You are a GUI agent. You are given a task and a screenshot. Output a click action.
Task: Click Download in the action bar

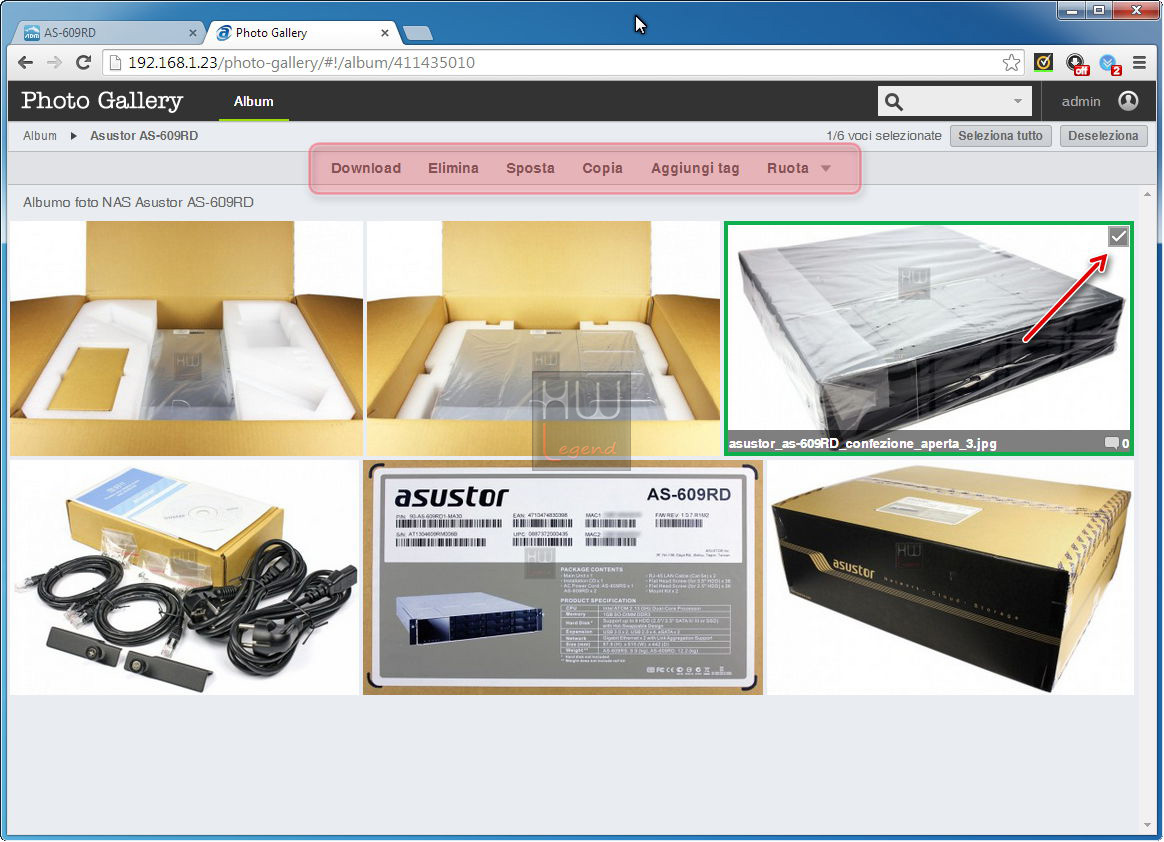pyautogui.click(x=366, y=168)
